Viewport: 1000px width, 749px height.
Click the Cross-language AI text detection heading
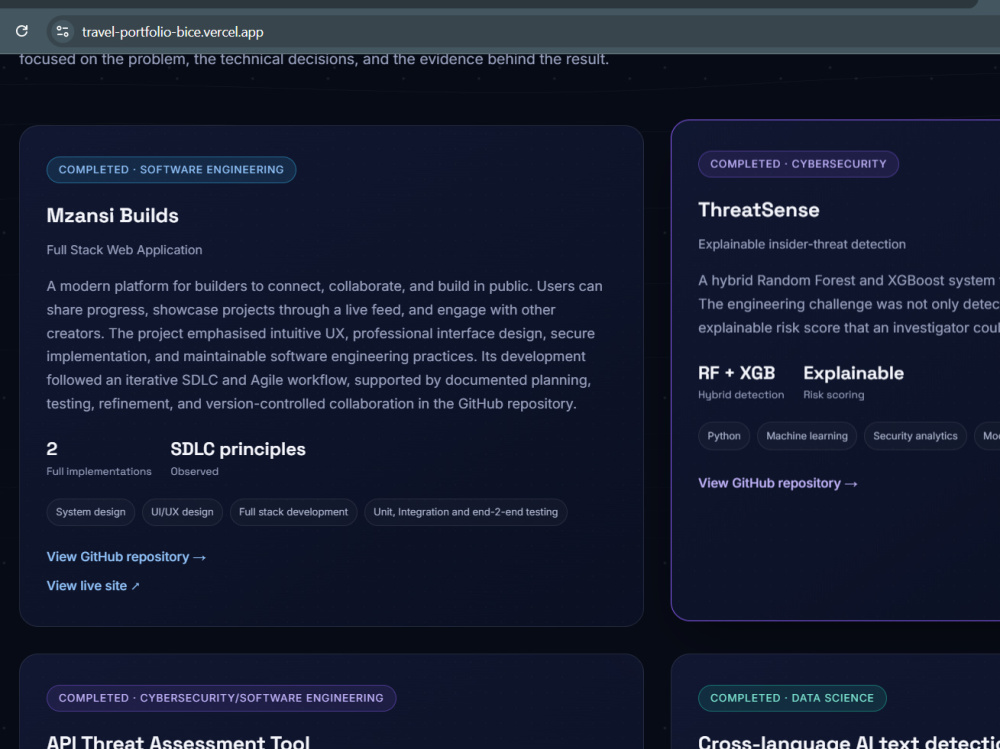tap(849, 742)
